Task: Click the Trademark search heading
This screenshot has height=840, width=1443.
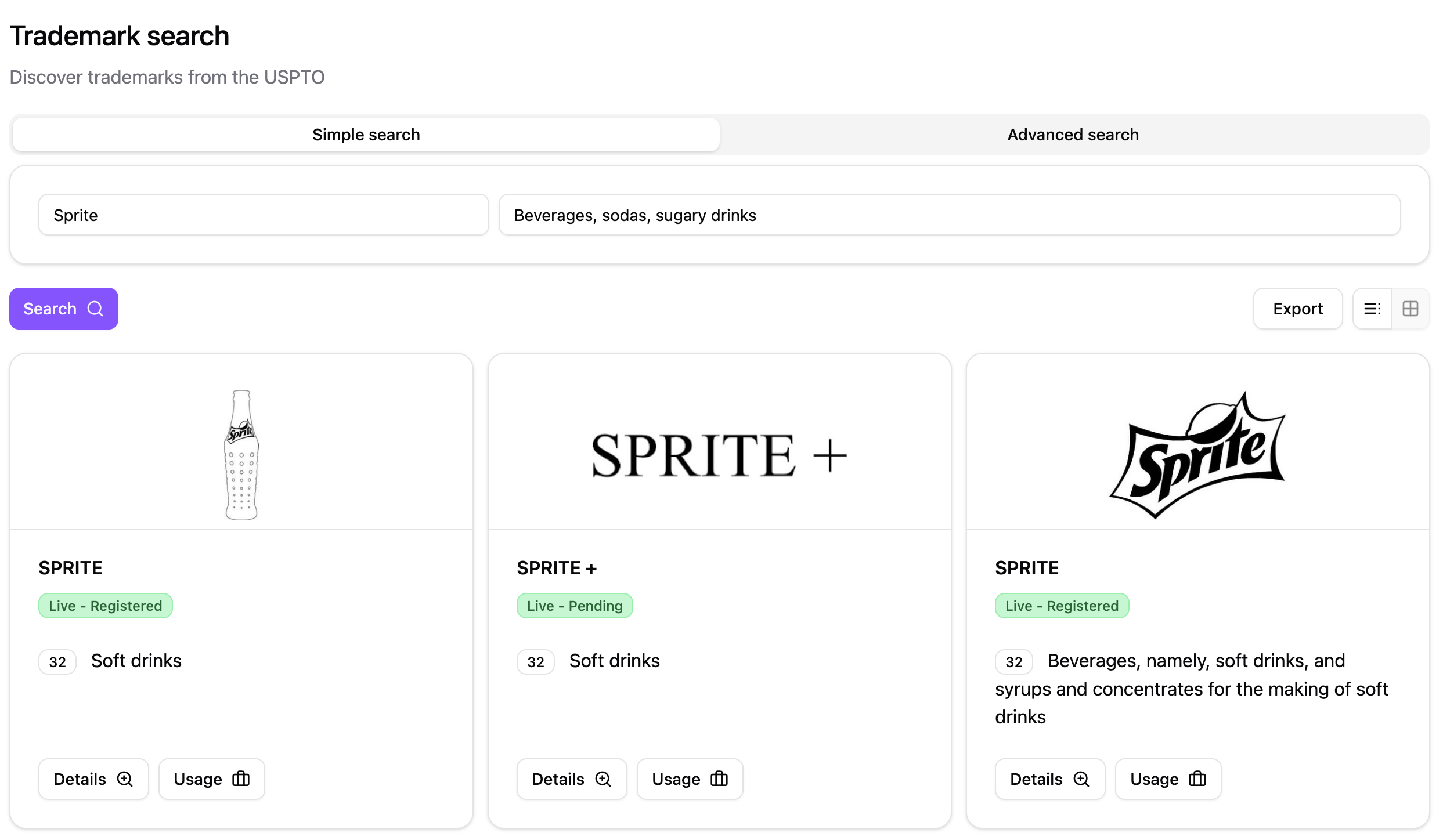Action: (x=120, y=36)
